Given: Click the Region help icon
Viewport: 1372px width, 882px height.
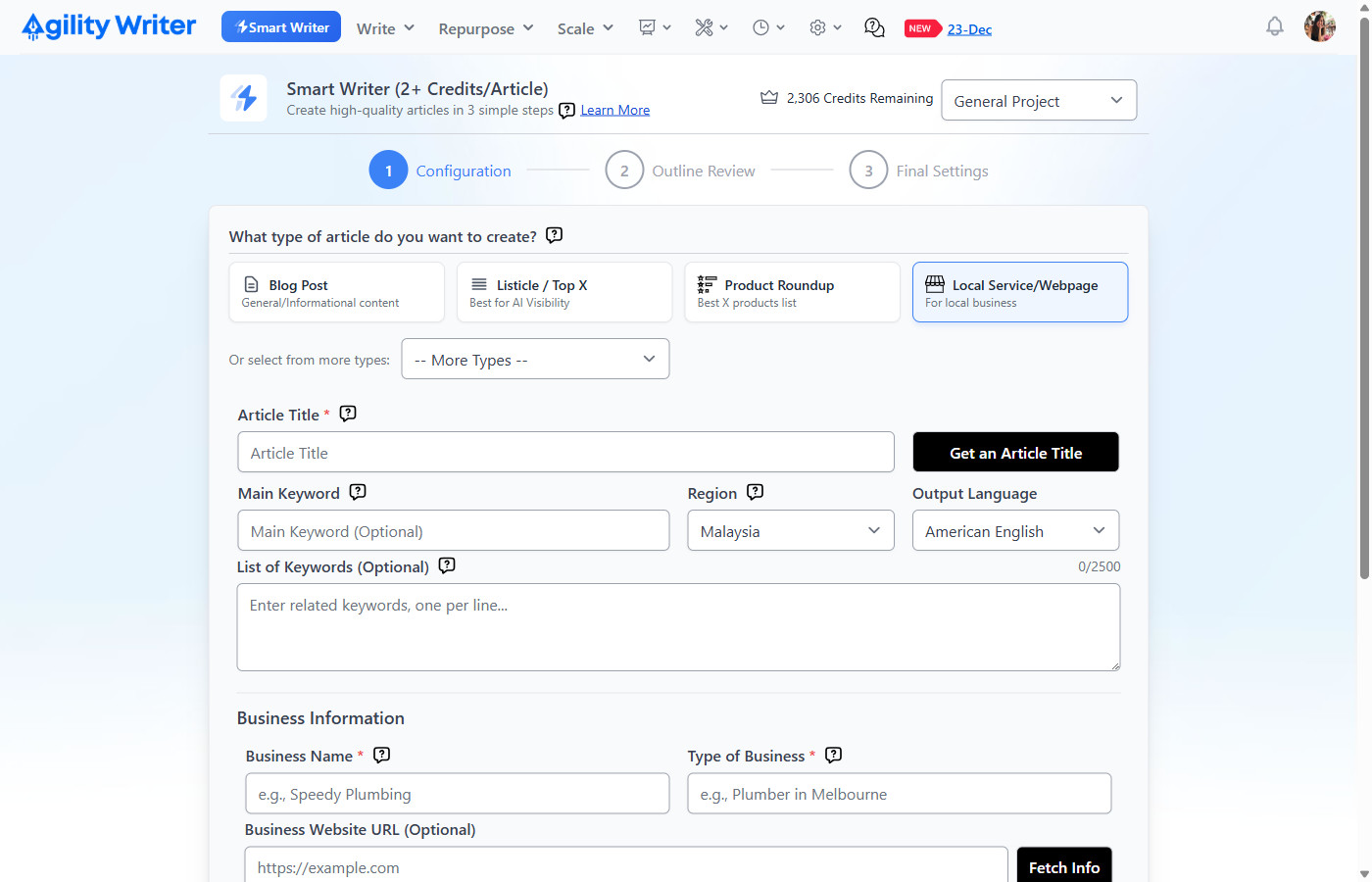Looking at the screenshot, I should pyautogui.click(x=755, y=492).
